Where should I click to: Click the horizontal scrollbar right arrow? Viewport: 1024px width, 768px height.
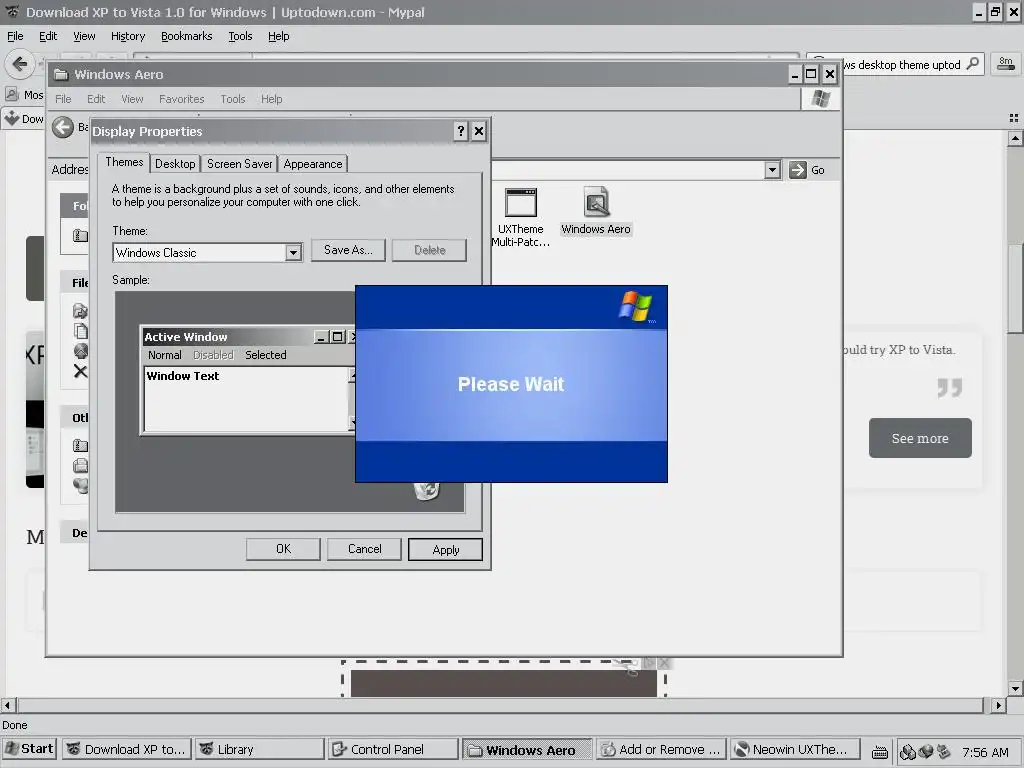998,705
